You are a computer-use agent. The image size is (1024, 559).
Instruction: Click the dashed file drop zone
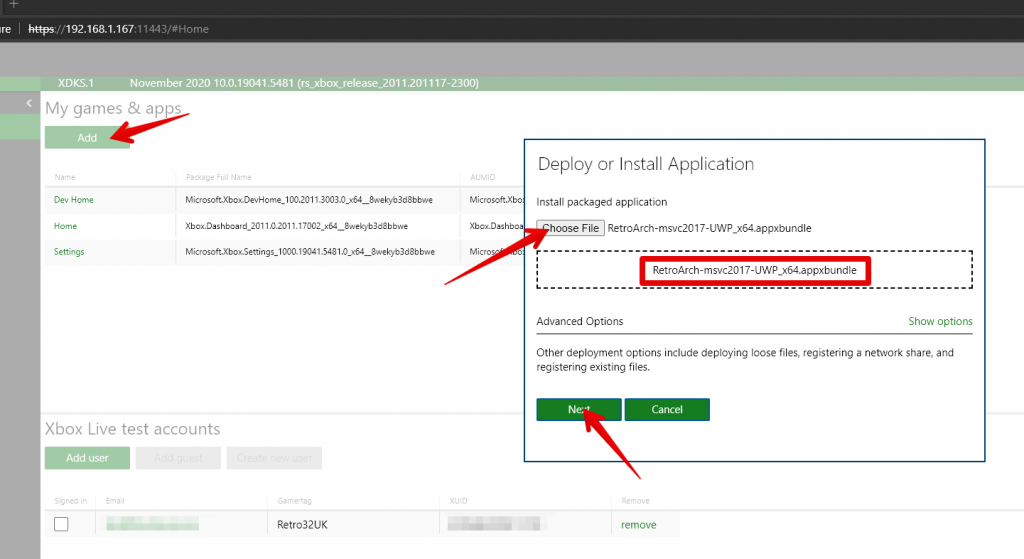coord(754,270)
